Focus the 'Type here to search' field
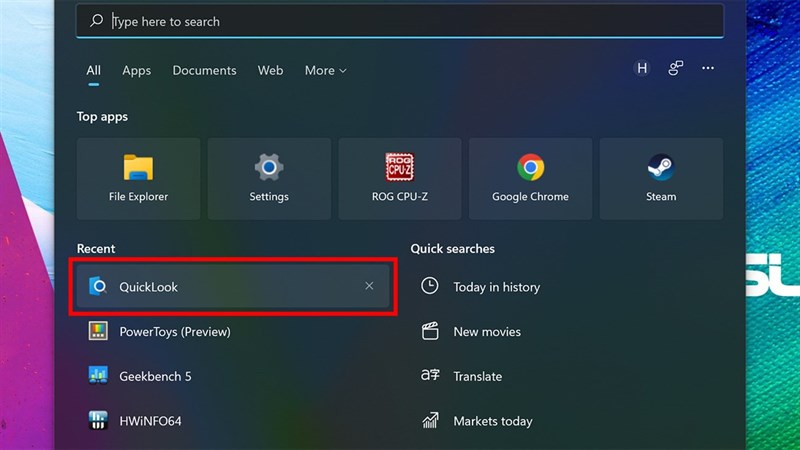The image size is (800, 450). (x=399, y=21)
